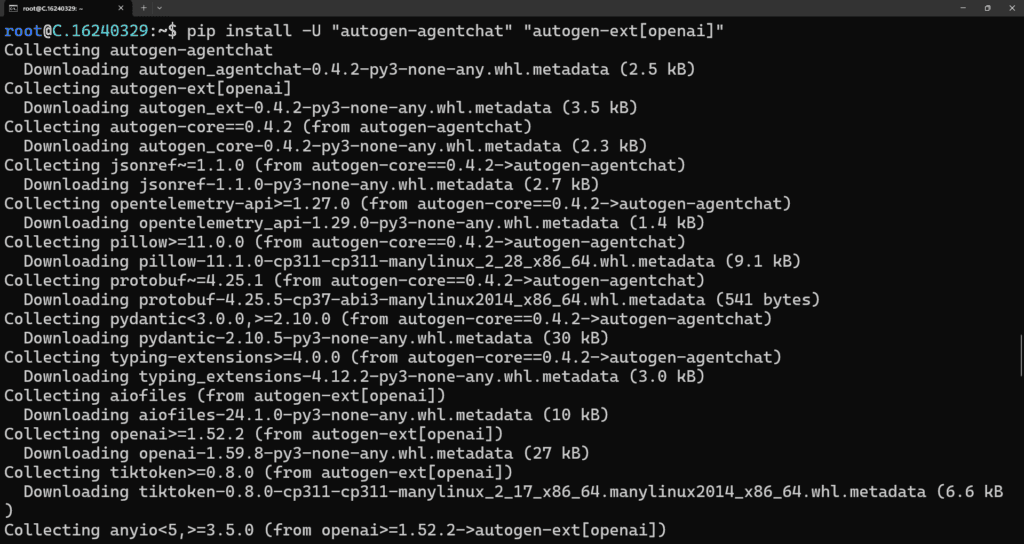The height and width of the screenshot is (544, 1024).
Task: Click the terminal icon on the tab
Action: tap(12, 8)
